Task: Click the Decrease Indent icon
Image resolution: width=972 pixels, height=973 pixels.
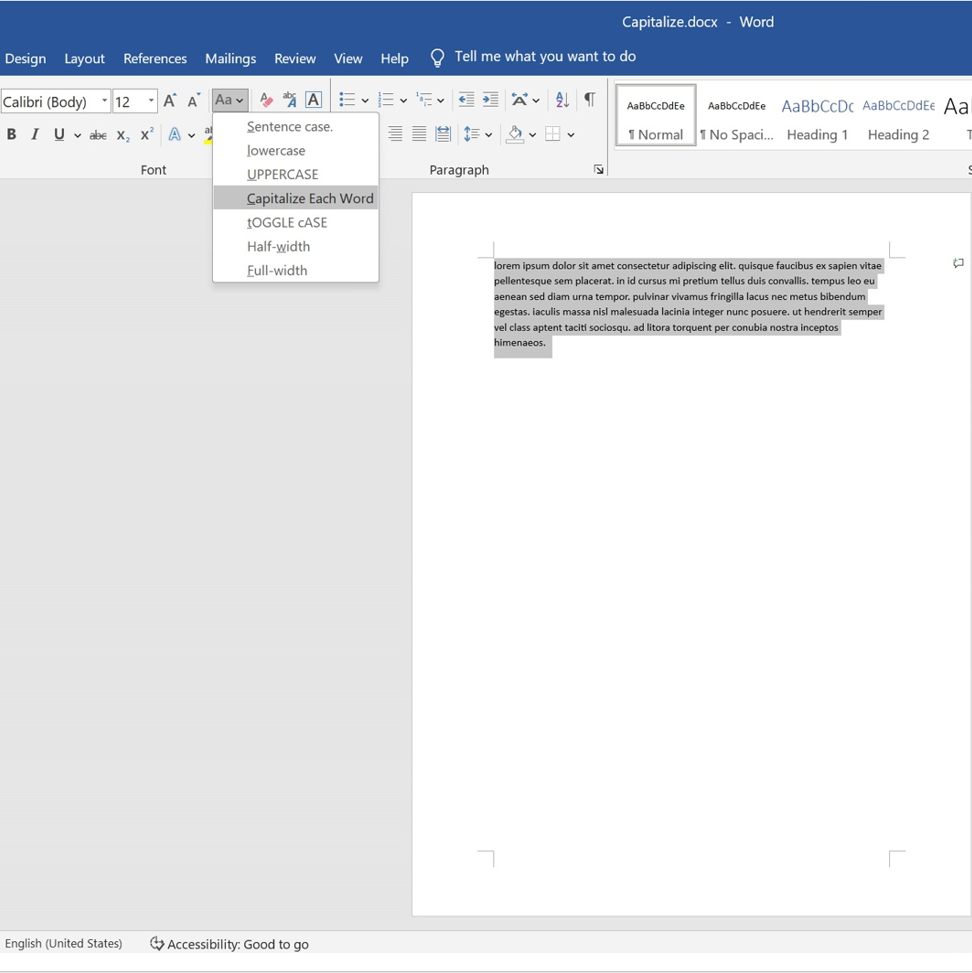Action: (466, 100)
